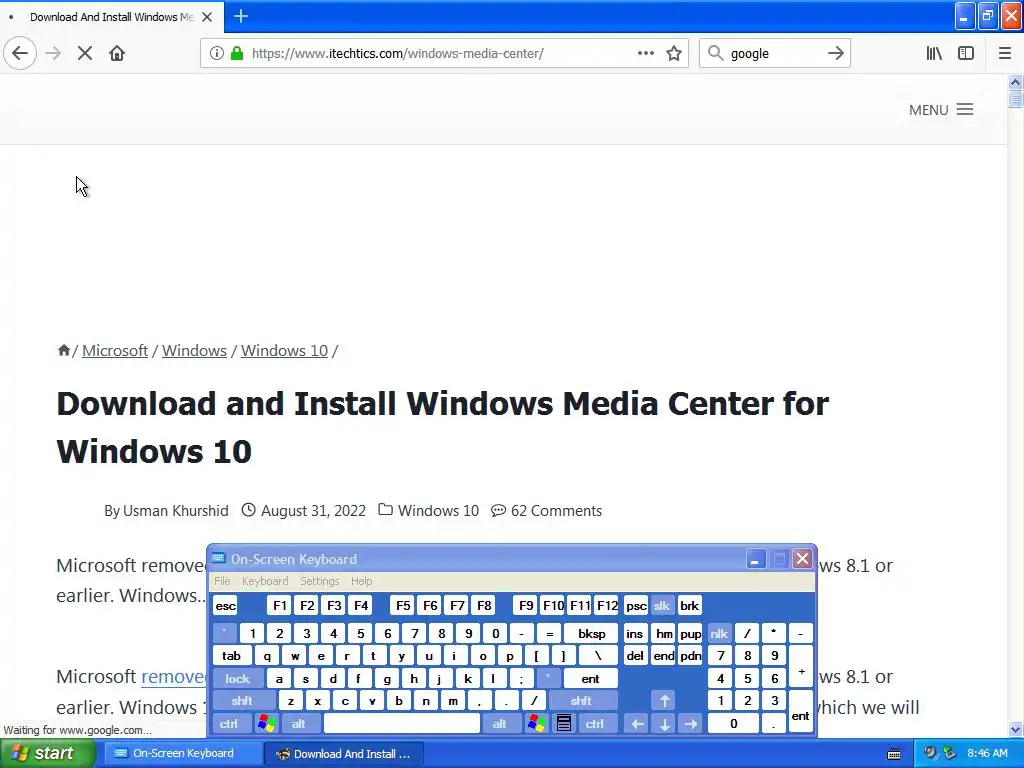Image resolution: width=1024 pixels, height=768 pixels.
Task: Open the Windows 10 breadcrumb link
Action: [x=284, y=351]
